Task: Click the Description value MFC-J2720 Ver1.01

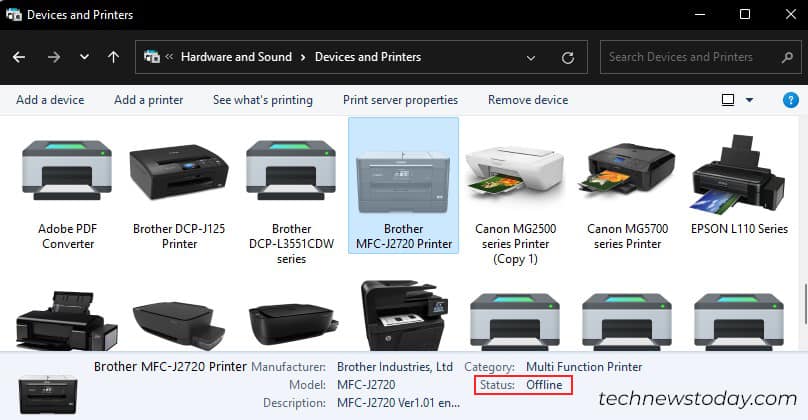Action: (x=398, y=403)
